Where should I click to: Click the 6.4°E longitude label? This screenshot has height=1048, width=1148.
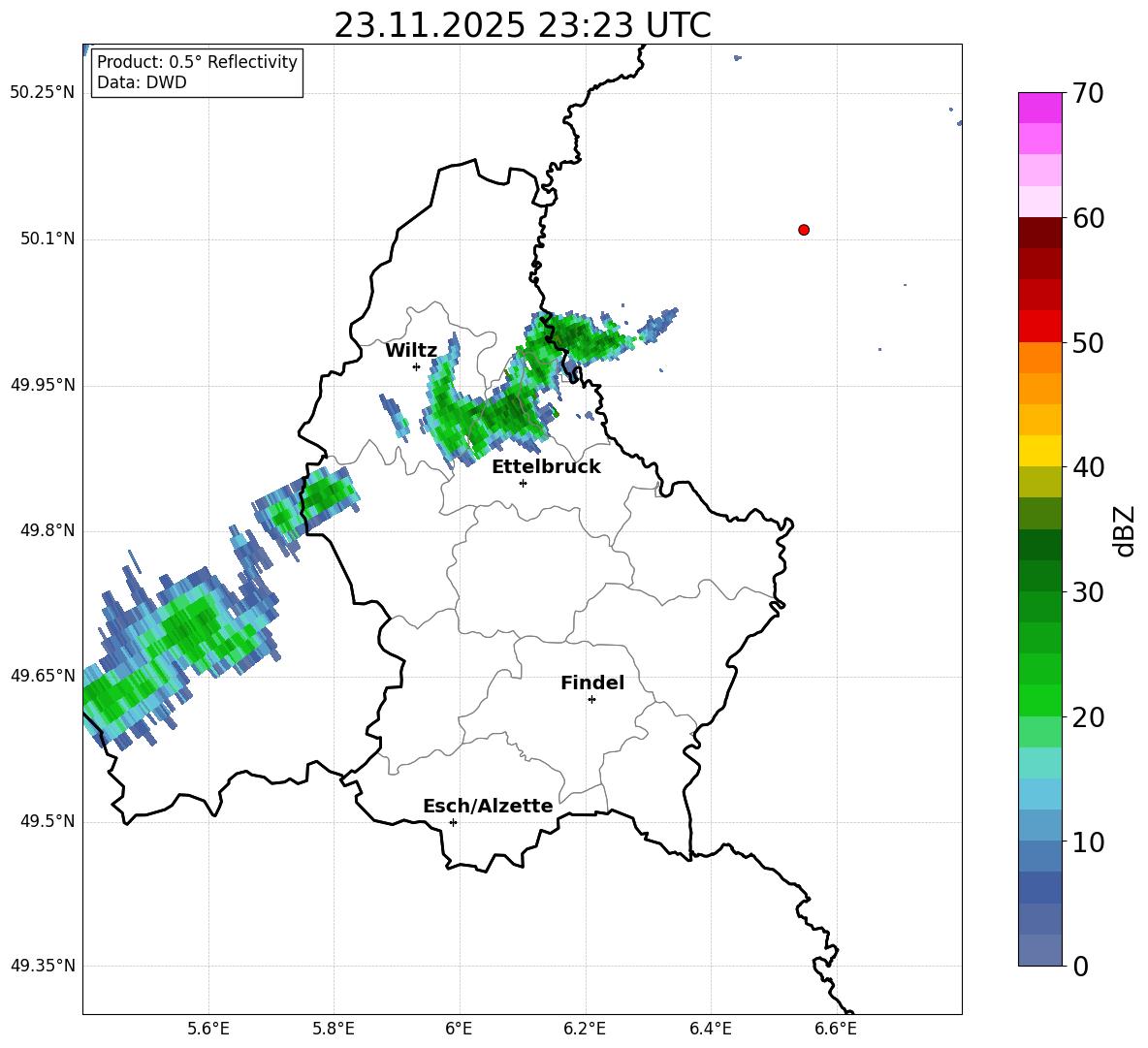pos(710,1029)
